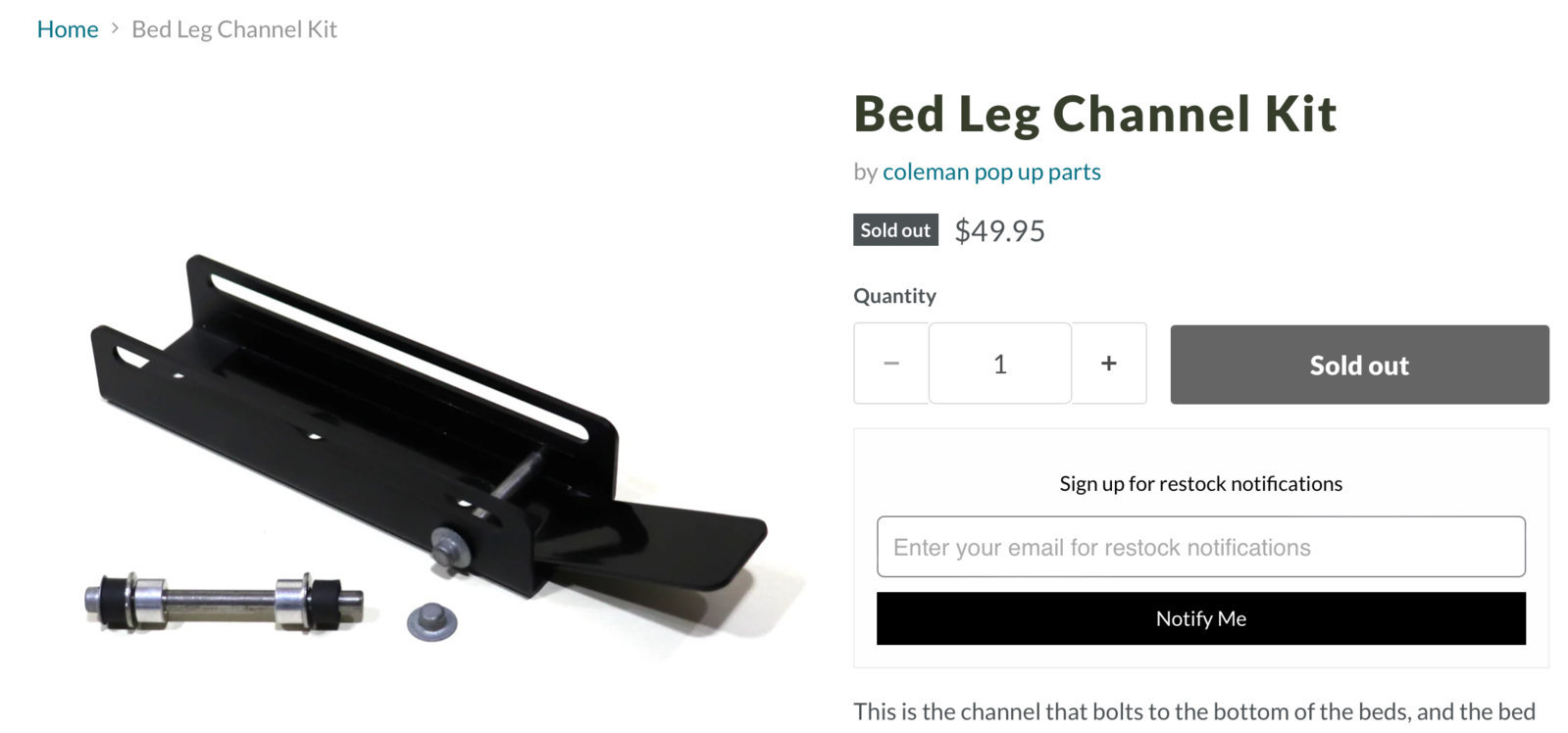Click the breadcrumb chevron separator
The width and height of the screenshot is (1568, 733).
point(115,28)
